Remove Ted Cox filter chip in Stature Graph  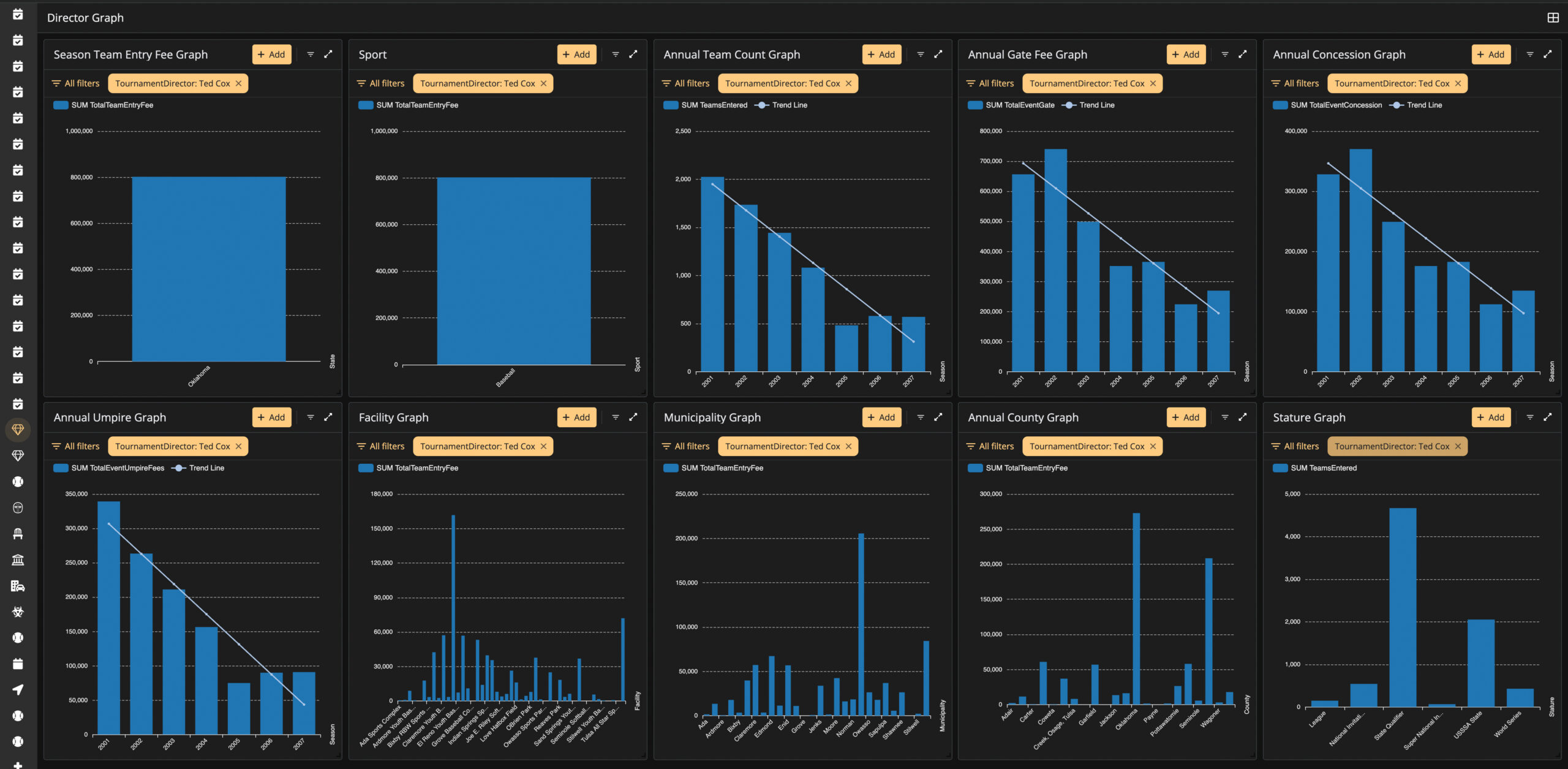pos(1458,446)
